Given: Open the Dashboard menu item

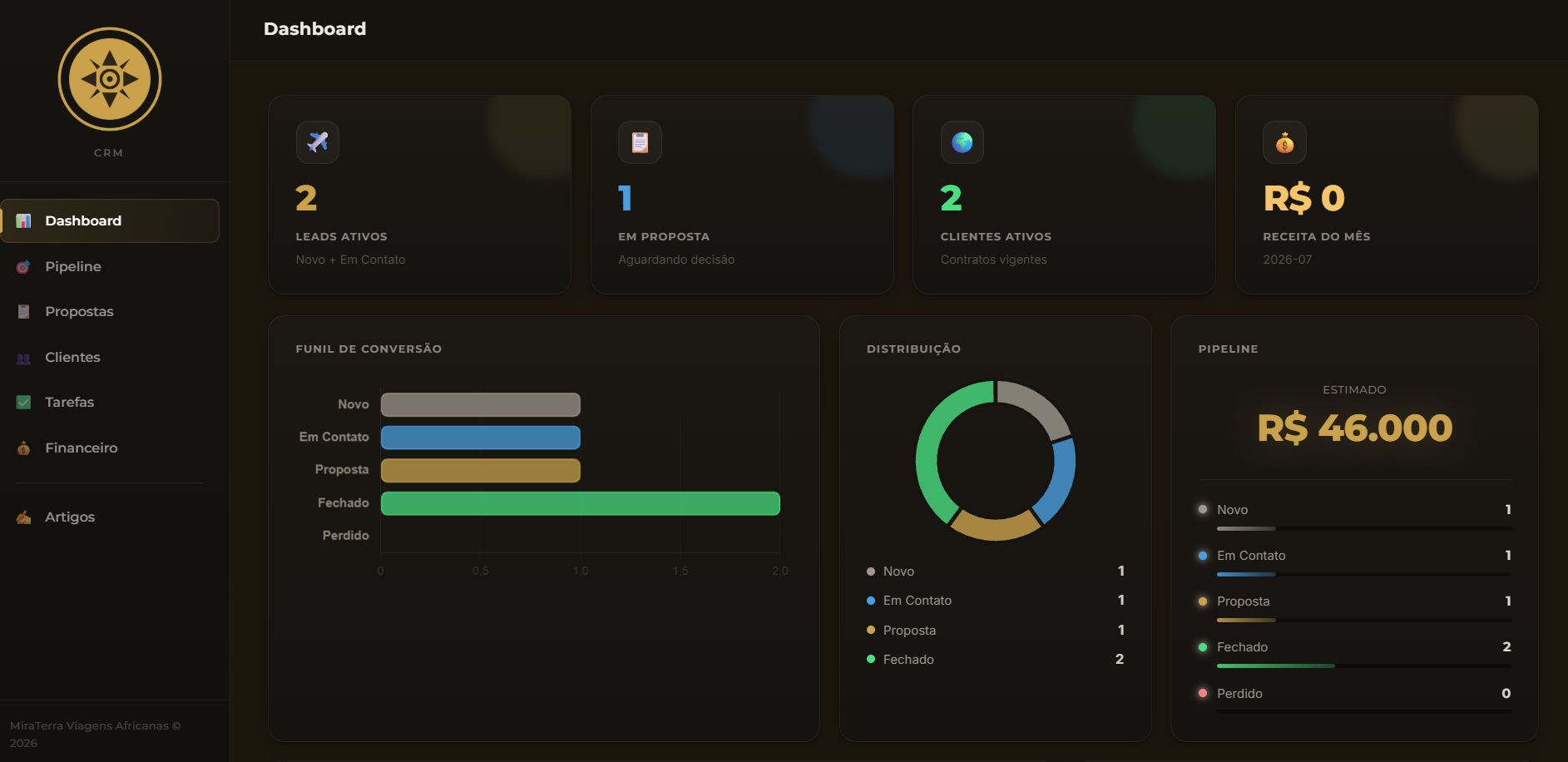Looking at the screenshot, I should pos(110,220).
